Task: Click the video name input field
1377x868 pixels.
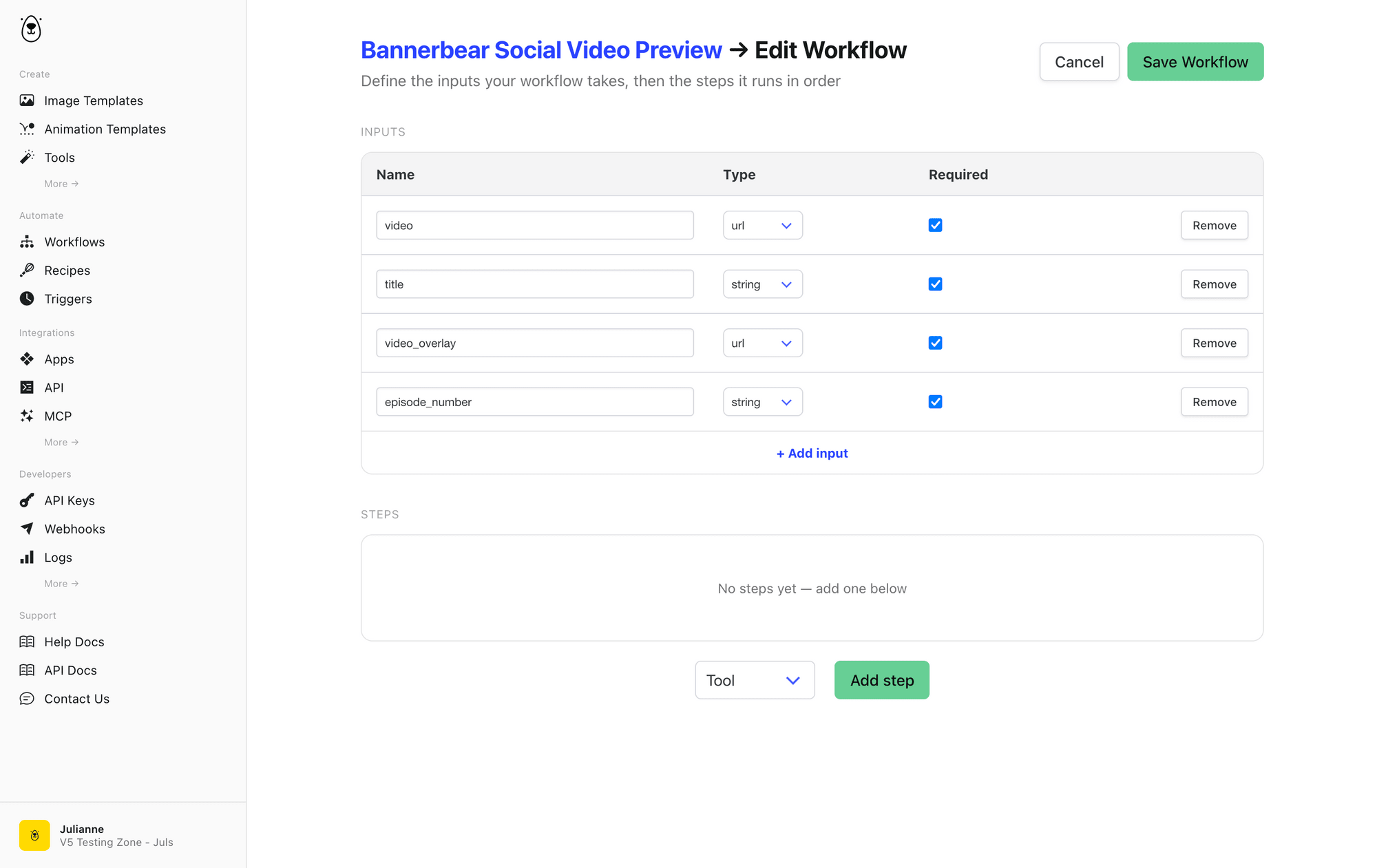Action: [534, 225]
